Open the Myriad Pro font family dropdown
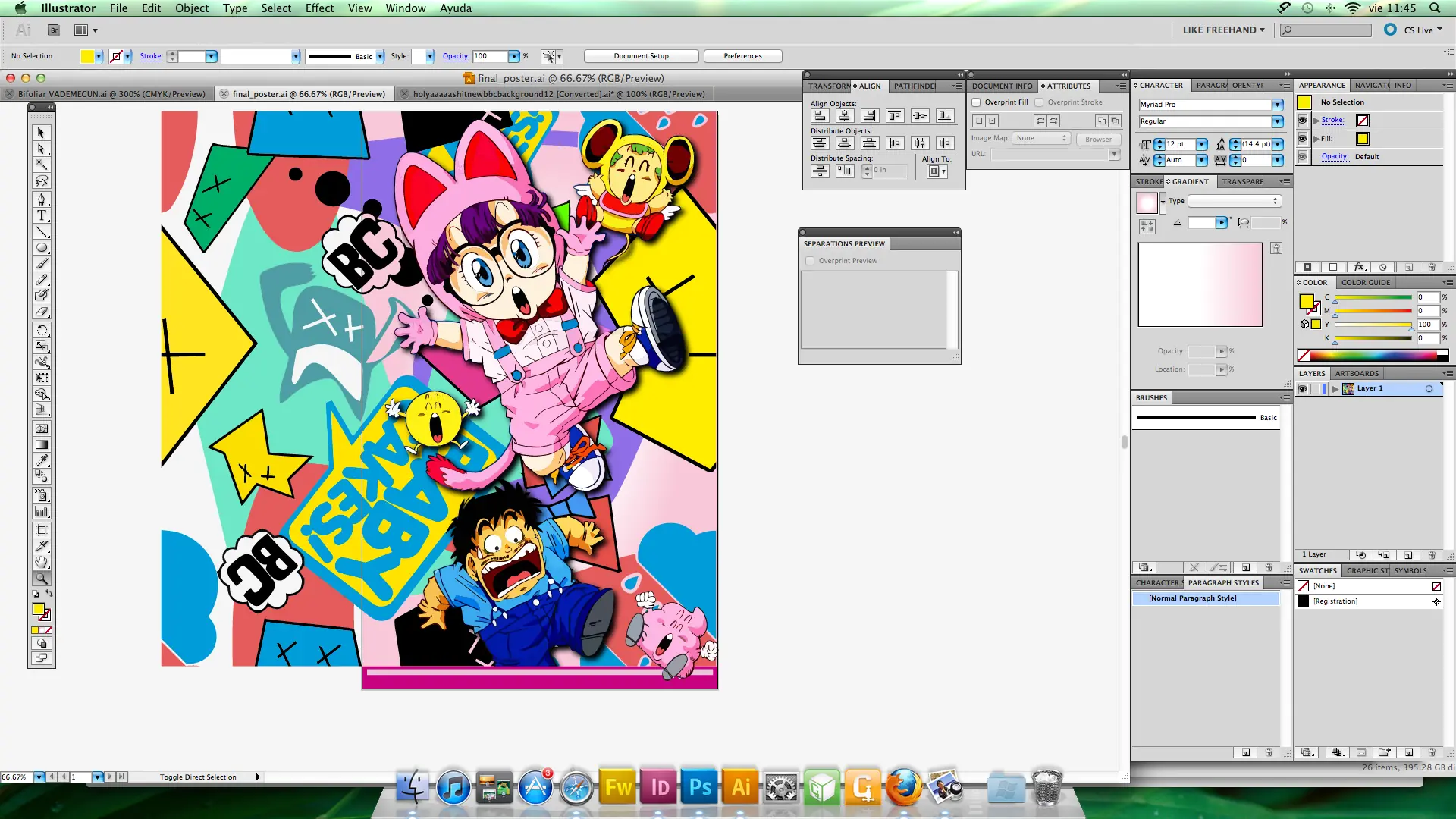This screenshot has height=819, width=1456. point(1278,105)
